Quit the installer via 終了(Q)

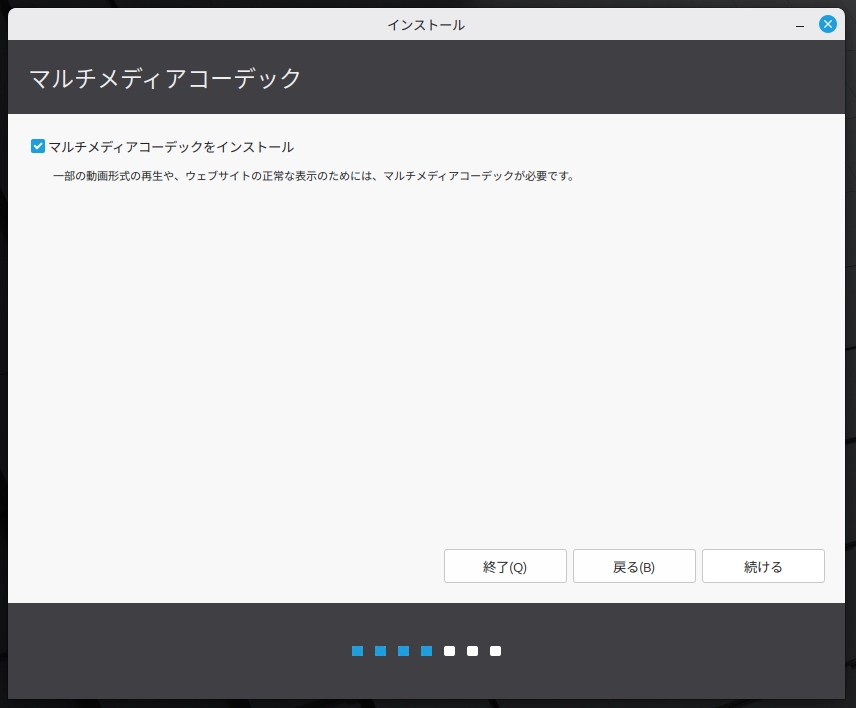point(505,566)
